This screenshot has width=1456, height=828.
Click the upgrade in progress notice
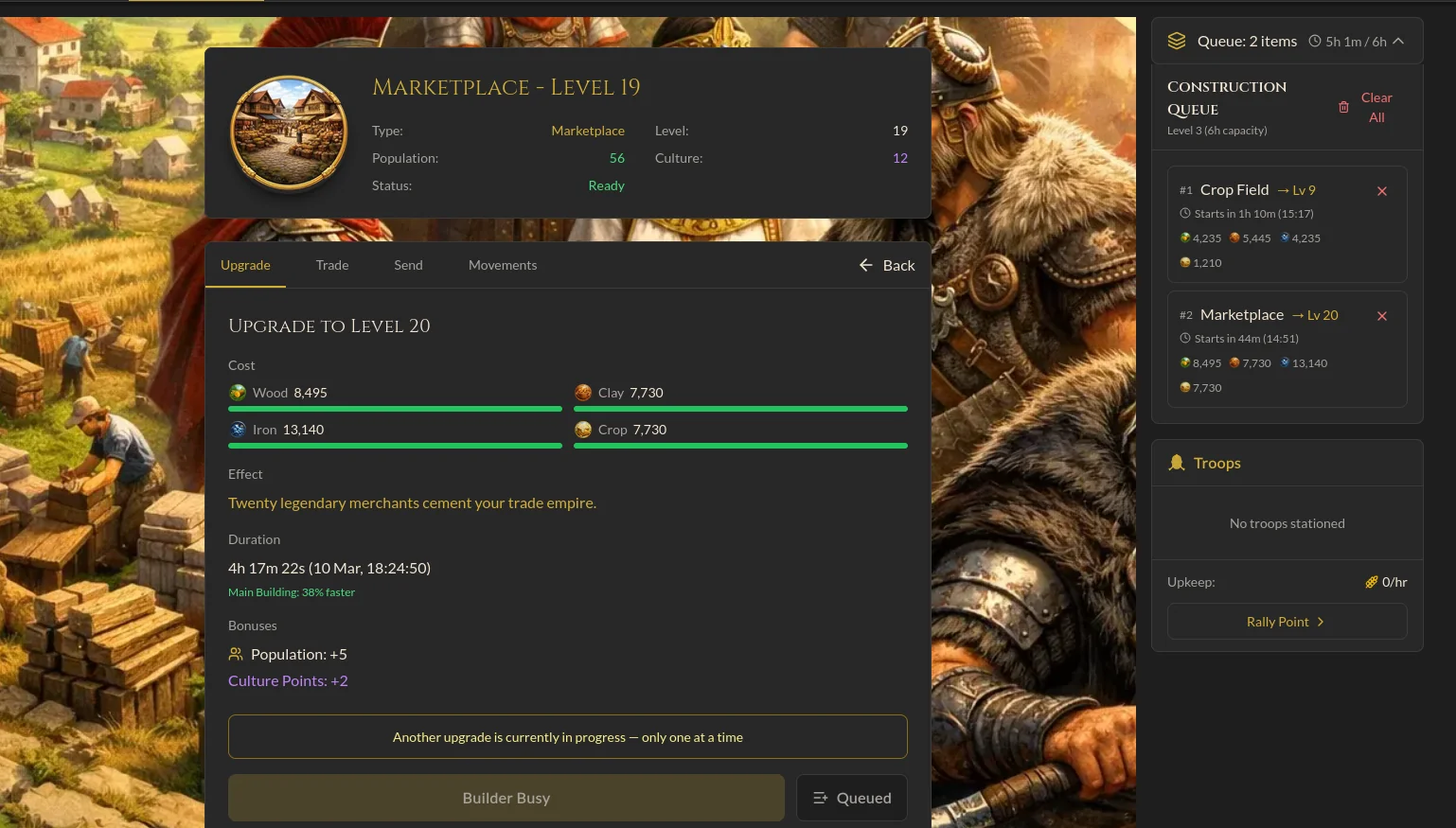pyautogui.click(x=568, y=736)
